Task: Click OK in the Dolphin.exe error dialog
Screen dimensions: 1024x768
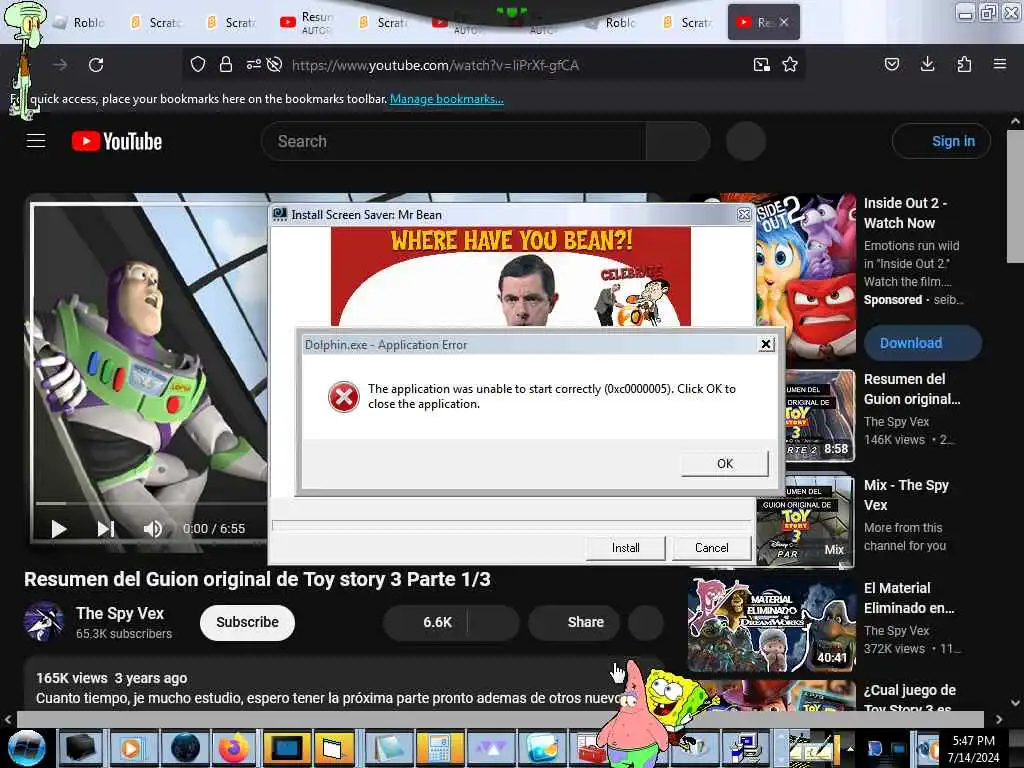Action: point(725,463)
